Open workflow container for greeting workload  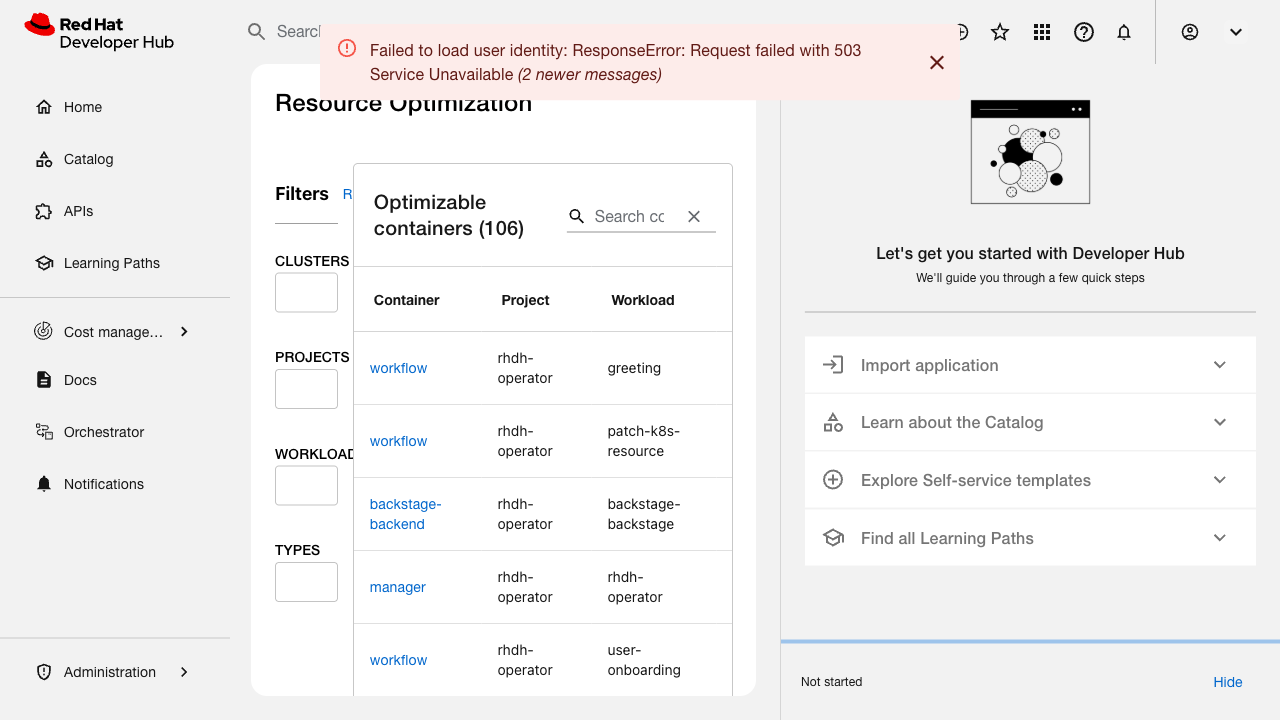point(398,368)
